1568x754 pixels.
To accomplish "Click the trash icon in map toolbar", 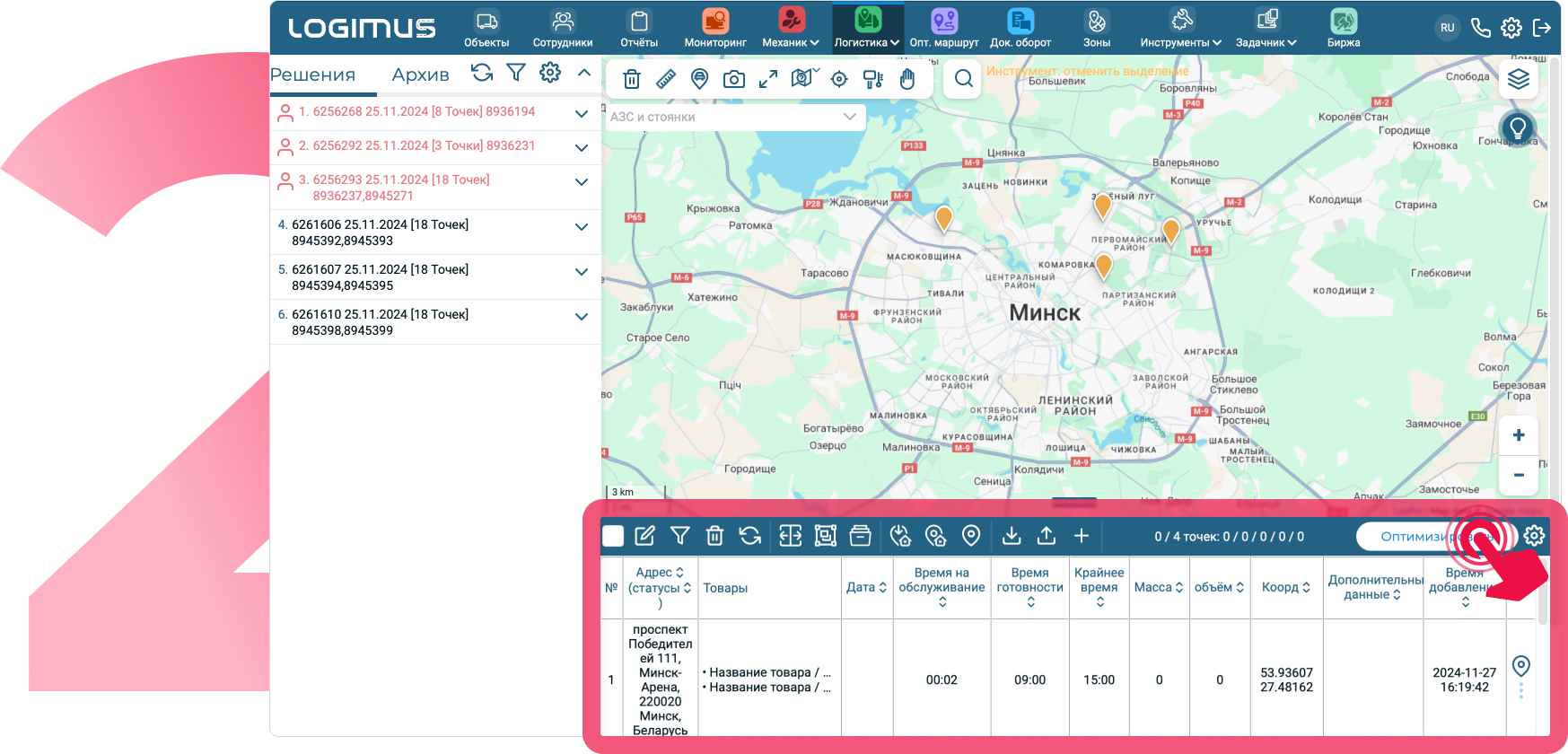I will [632, 79].
